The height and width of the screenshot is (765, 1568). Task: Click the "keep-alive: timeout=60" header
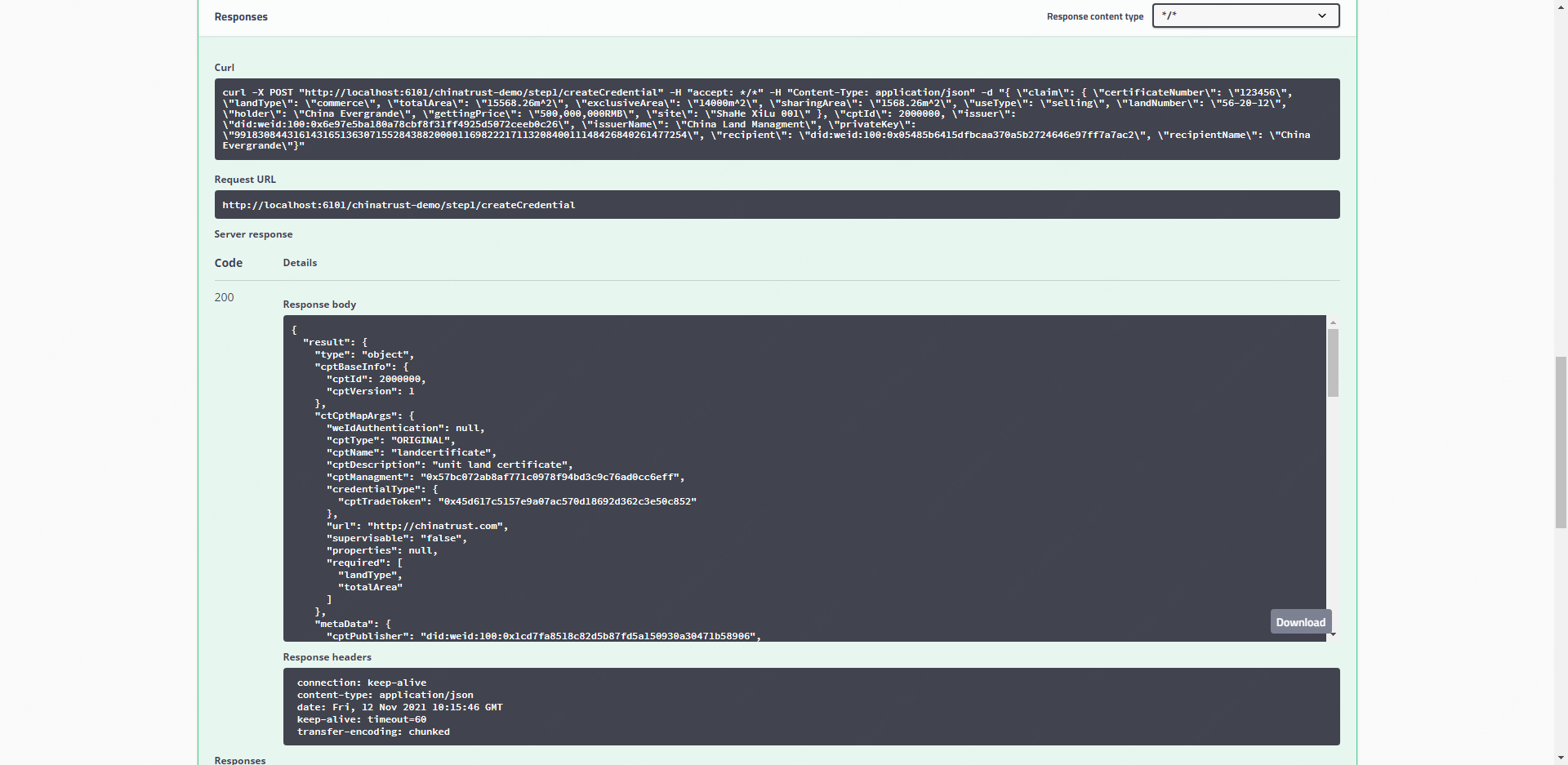click(362, 719)
